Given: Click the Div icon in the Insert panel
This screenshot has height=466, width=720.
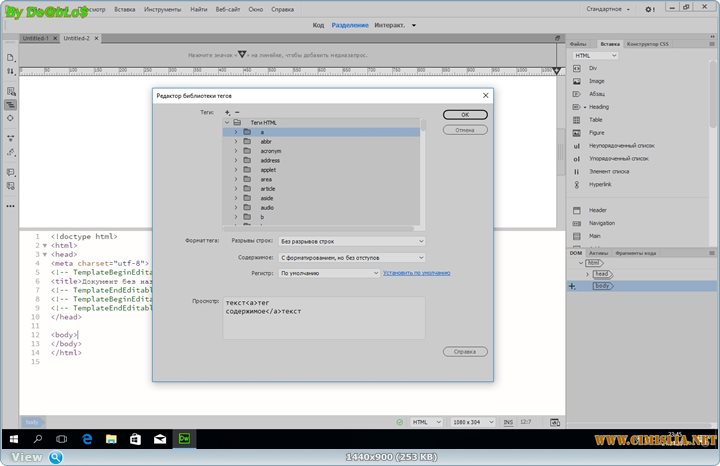Looking at the screenshot, I should (576, 68).
